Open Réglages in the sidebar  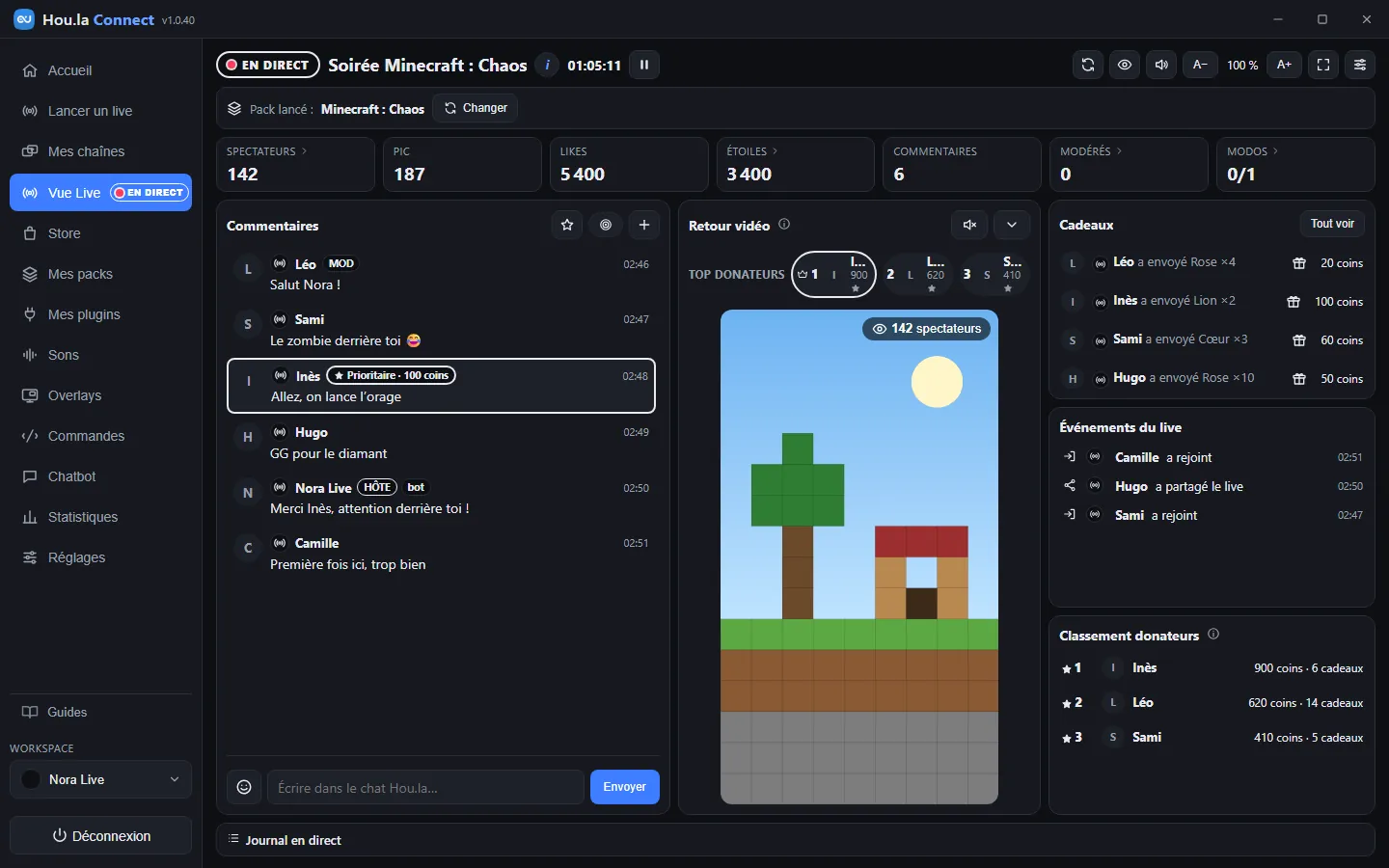click(100, 557)
